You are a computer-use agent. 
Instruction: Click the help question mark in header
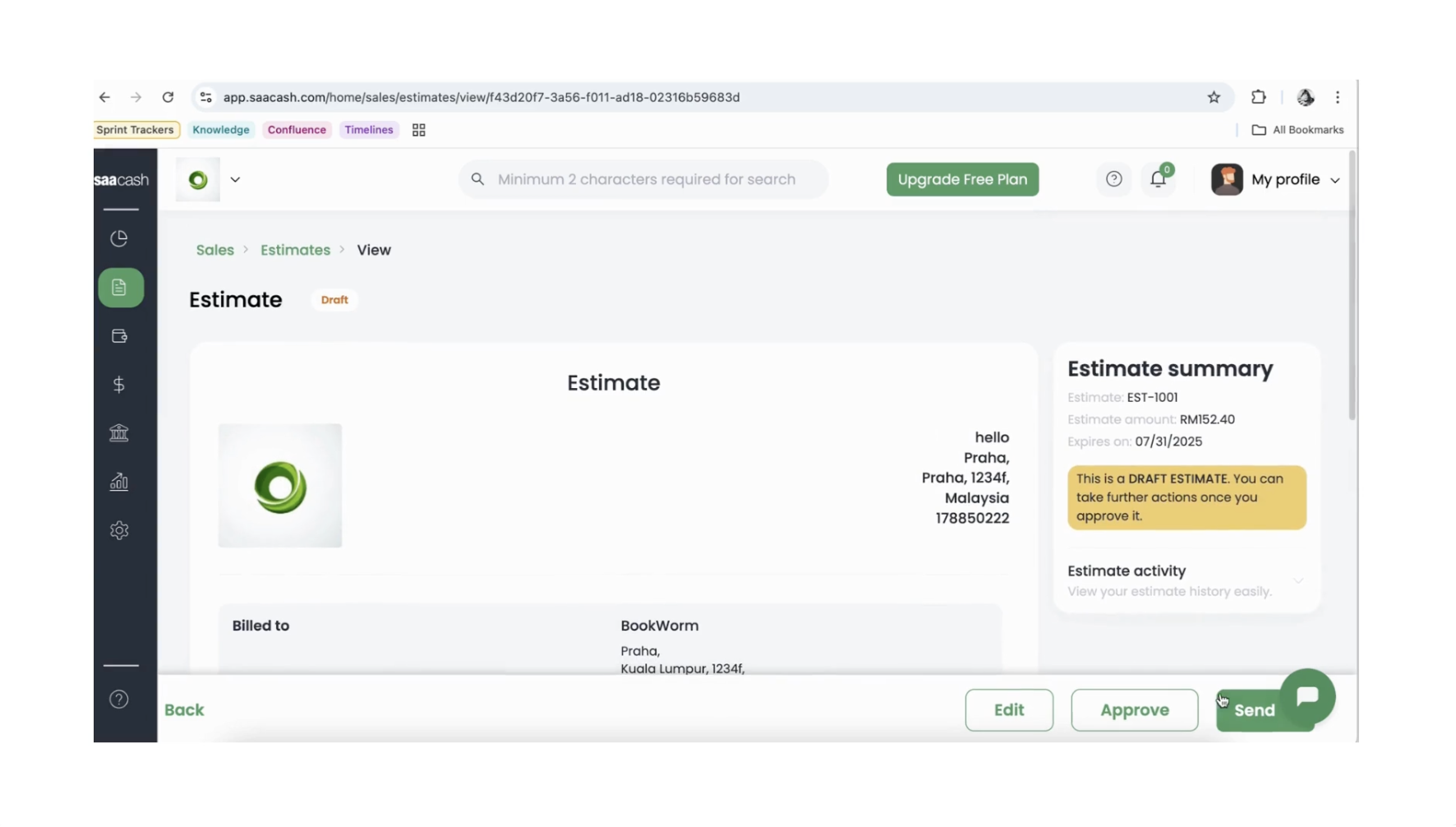[1113, 179]
